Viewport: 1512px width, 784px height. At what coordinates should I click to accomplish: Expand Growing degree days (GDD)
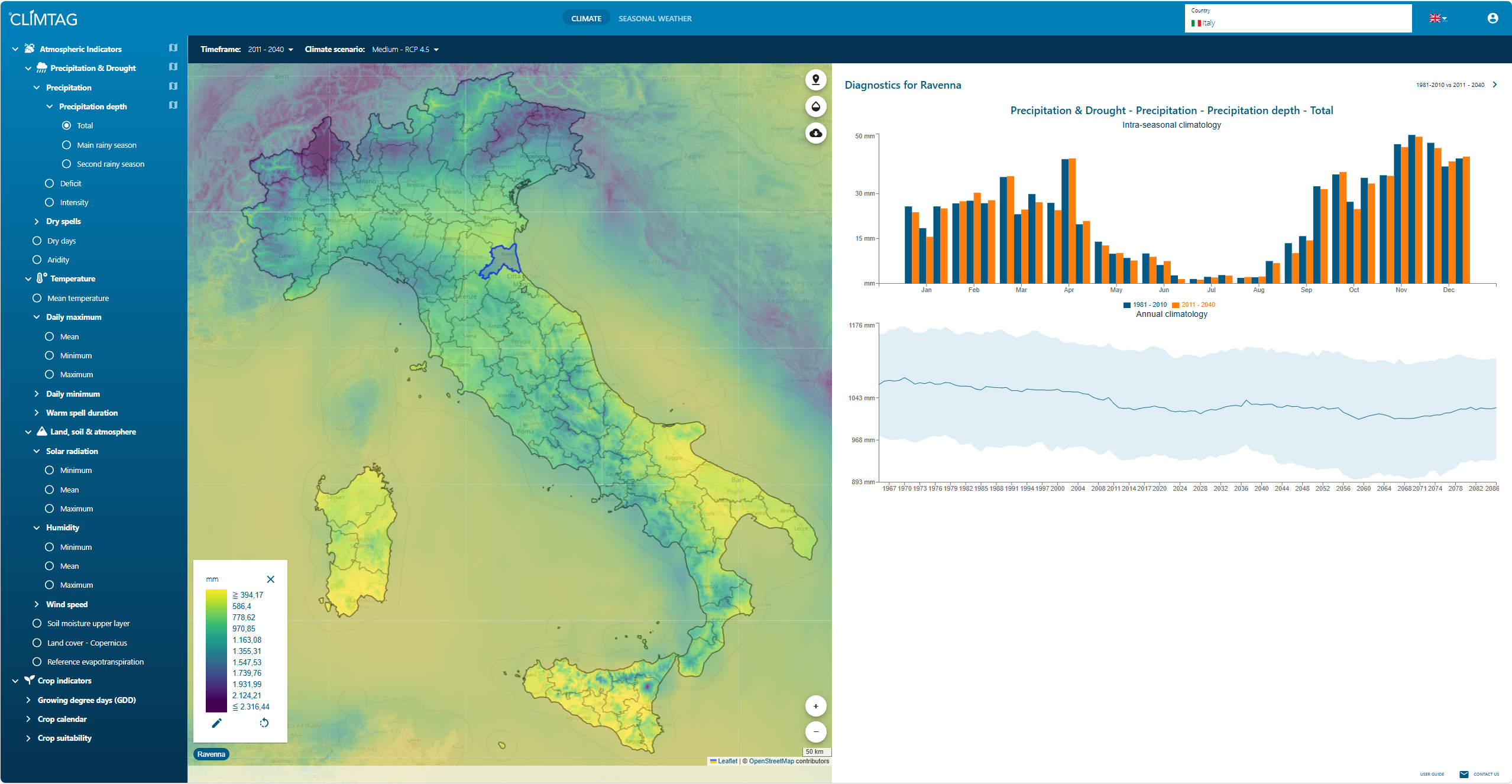(x=28, y=700)
